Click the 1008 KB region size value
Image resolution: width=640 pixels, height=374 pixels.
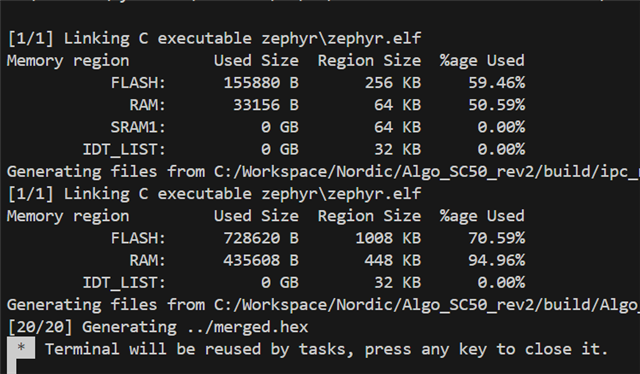(x=388, y=238)
